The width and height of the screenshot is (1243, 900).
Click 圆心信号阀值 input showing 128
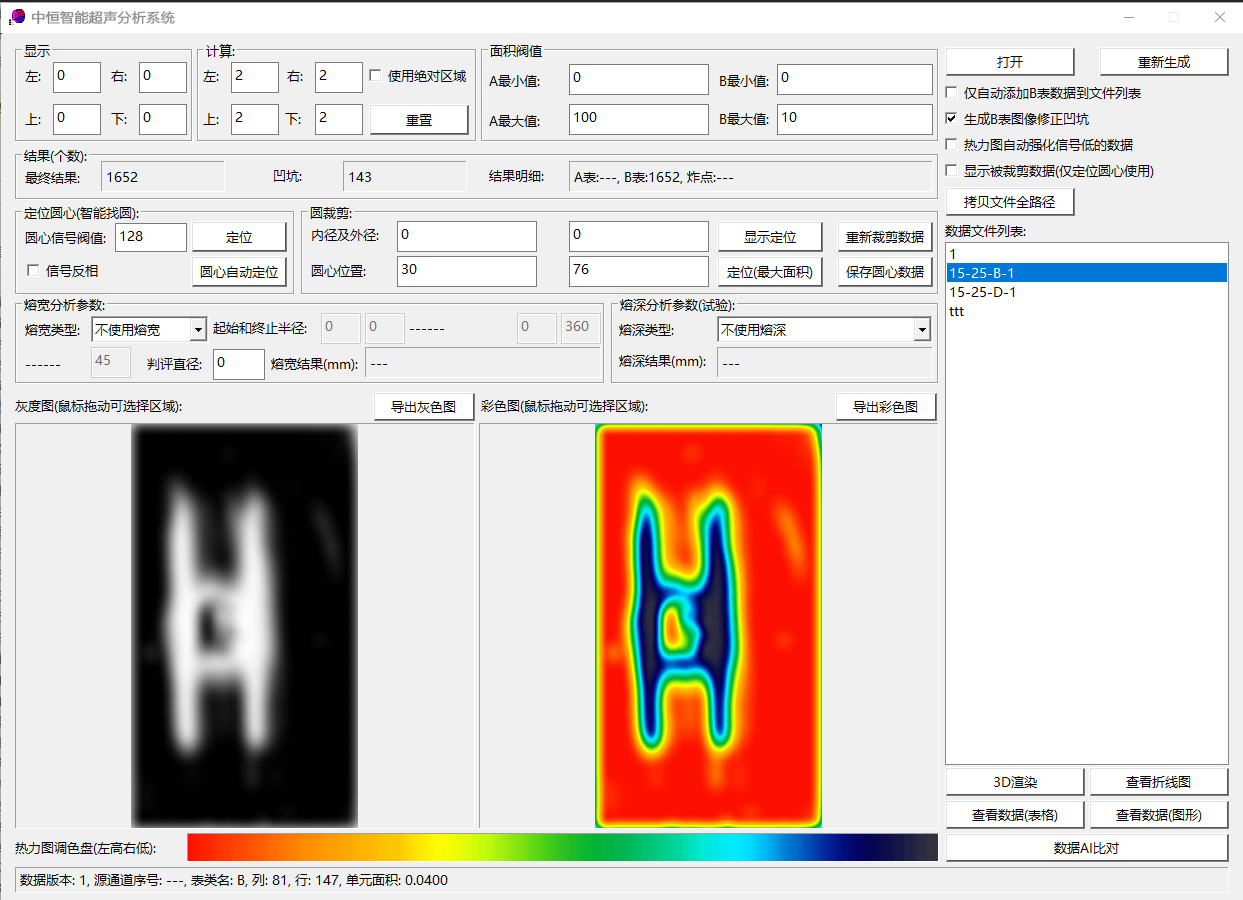151,237
